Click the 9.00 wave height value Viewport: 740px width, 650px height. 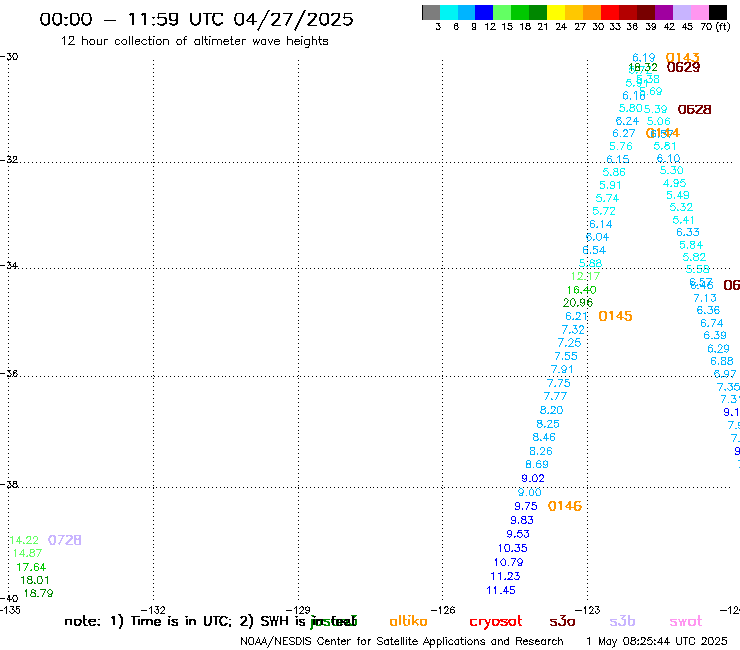click(x=530, y=493)
